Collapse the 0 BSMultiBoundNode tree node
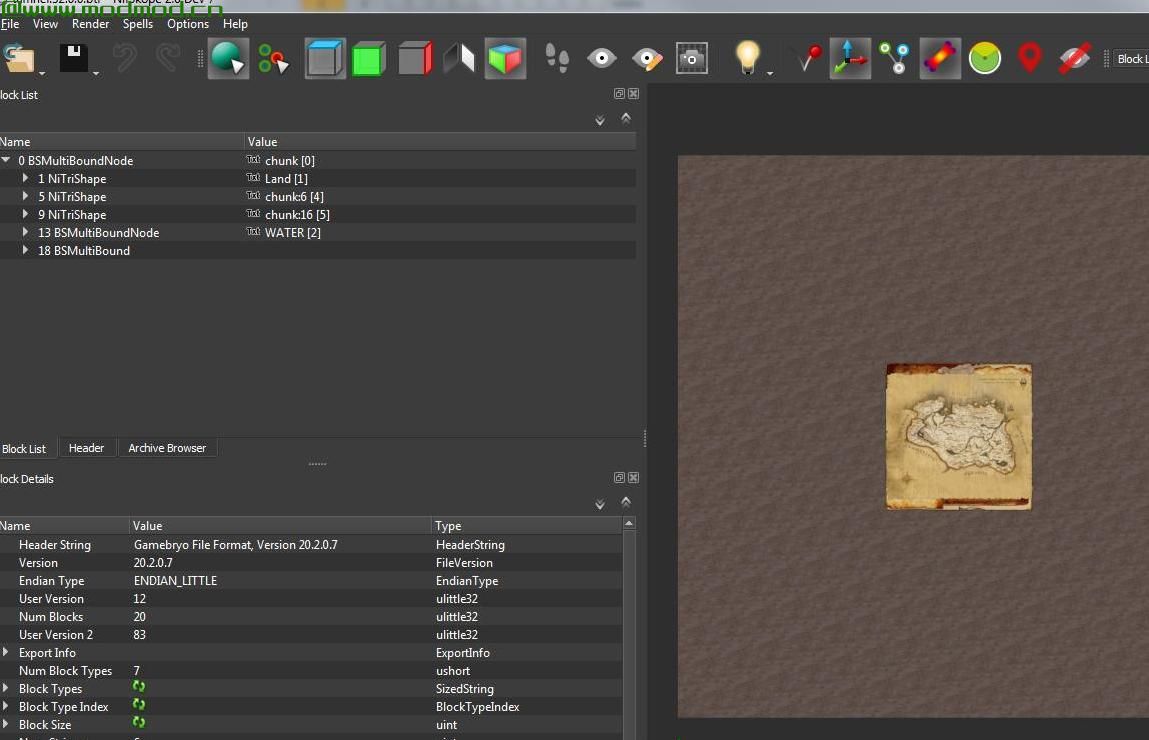The image size is (1149, 740). tap(6, 160)
